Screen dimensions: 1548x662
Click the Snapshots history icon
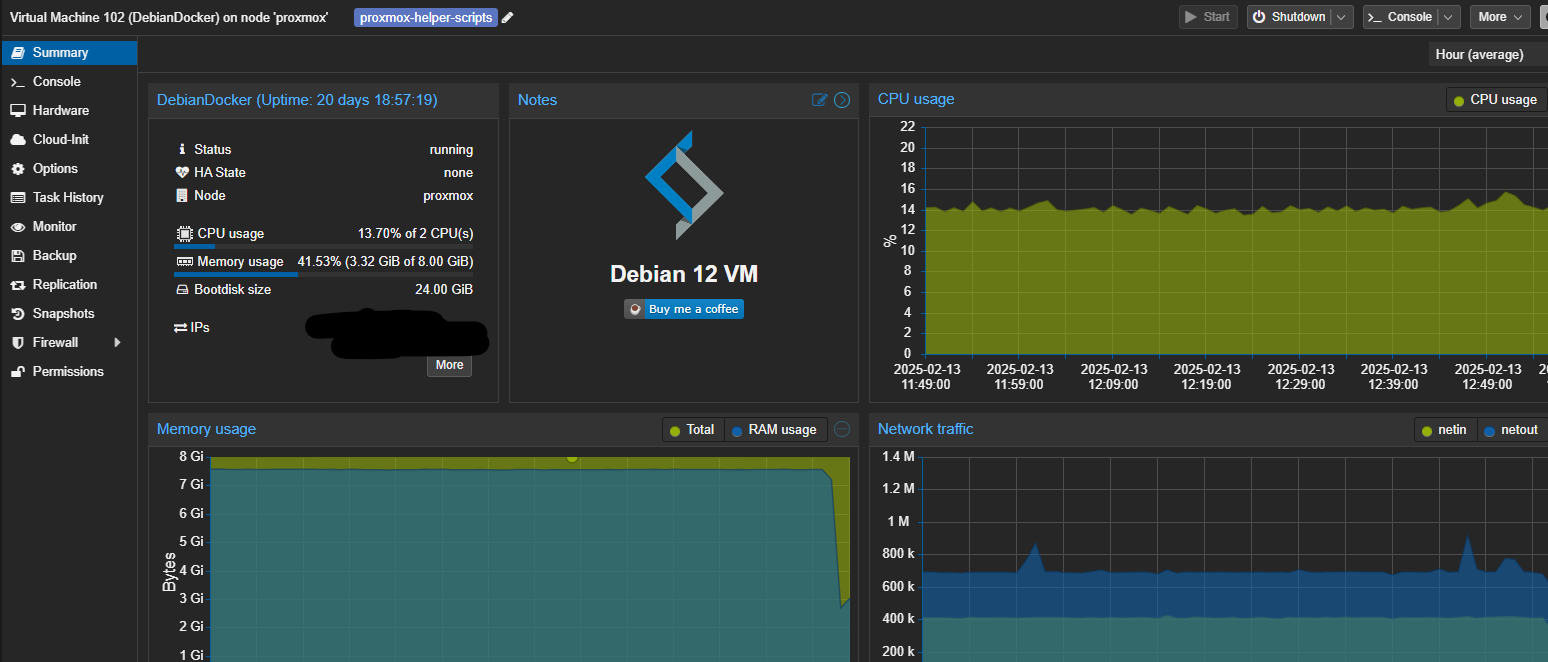click(17, 314)
